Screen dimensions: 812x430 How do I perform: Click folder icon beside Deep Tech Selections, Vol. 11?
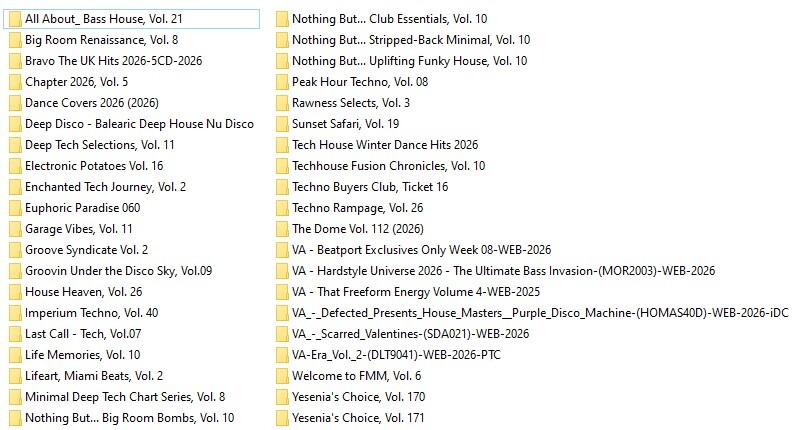[x=15, y=145]
